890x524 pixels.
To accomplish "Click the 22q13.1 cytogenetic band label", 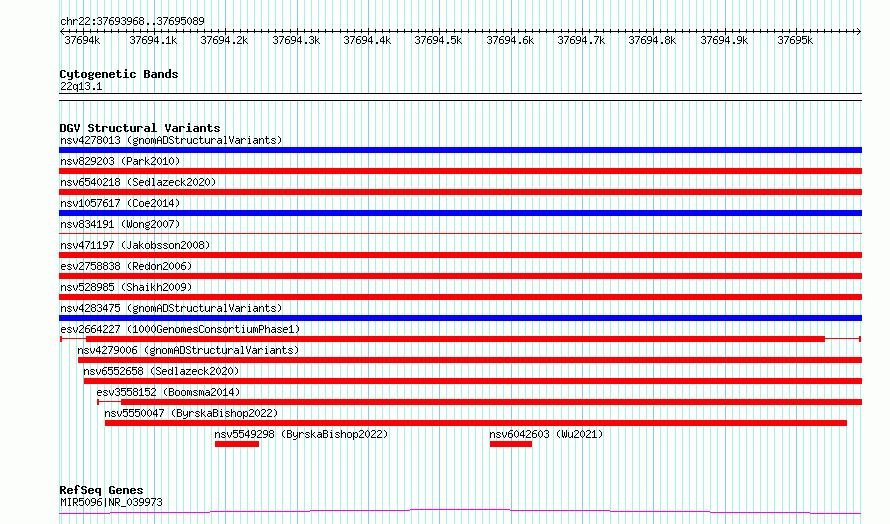I will (81, 86).
